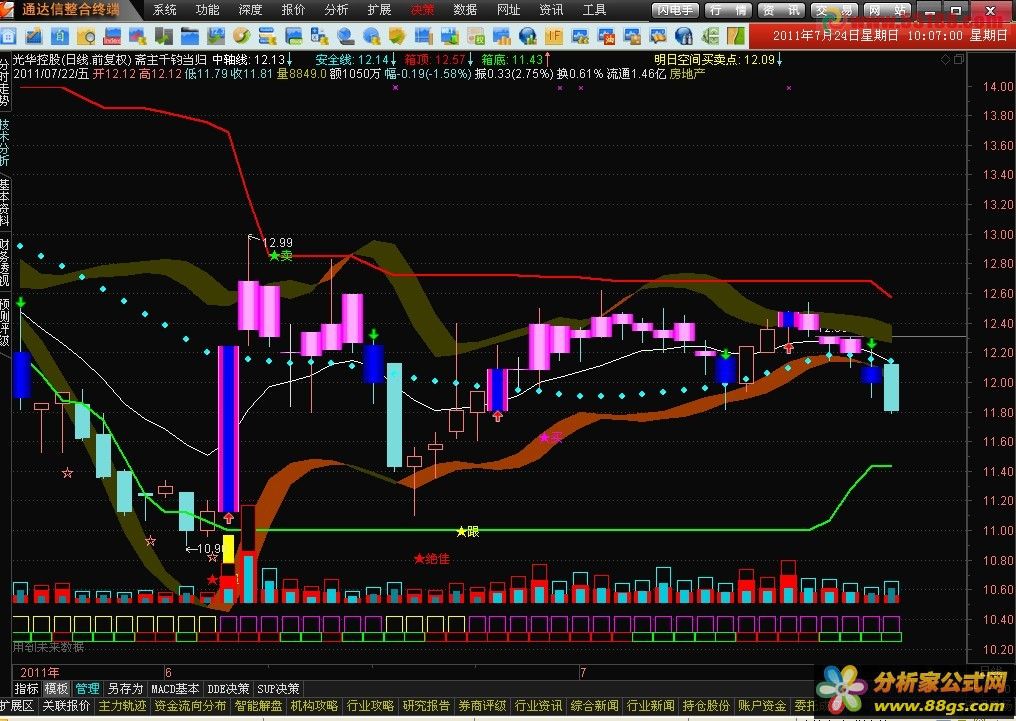Open the 资讯 menu in the menu bar
This screenshot has height=721, width=1016.
coord(551,10)
